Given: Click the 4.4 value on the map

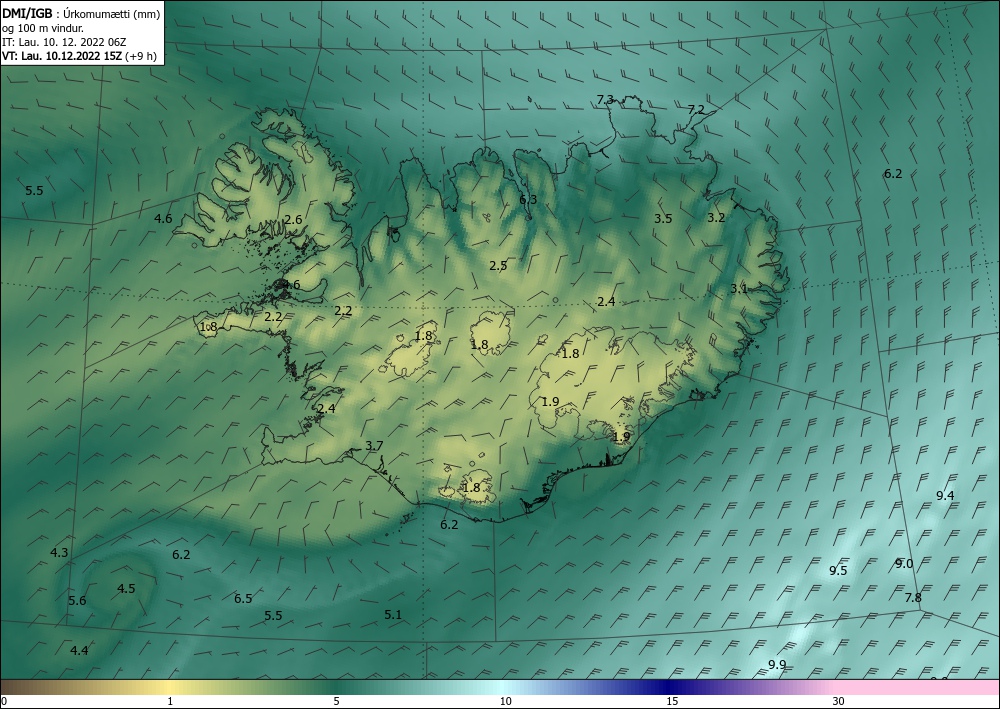Looking at the screenshot, I should [79, 651].
